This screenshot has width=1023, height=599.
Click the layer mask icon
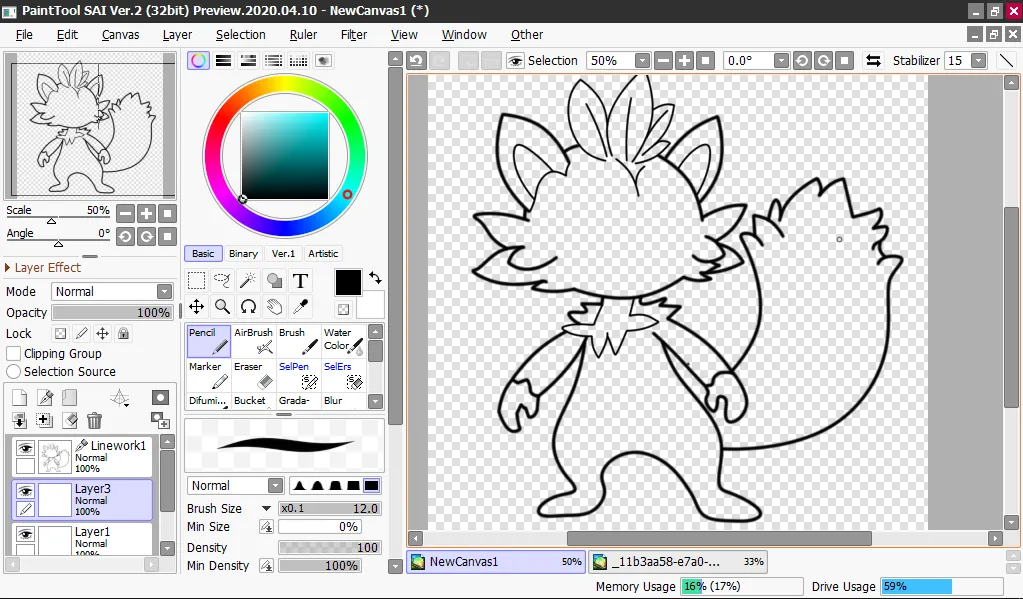160,397
